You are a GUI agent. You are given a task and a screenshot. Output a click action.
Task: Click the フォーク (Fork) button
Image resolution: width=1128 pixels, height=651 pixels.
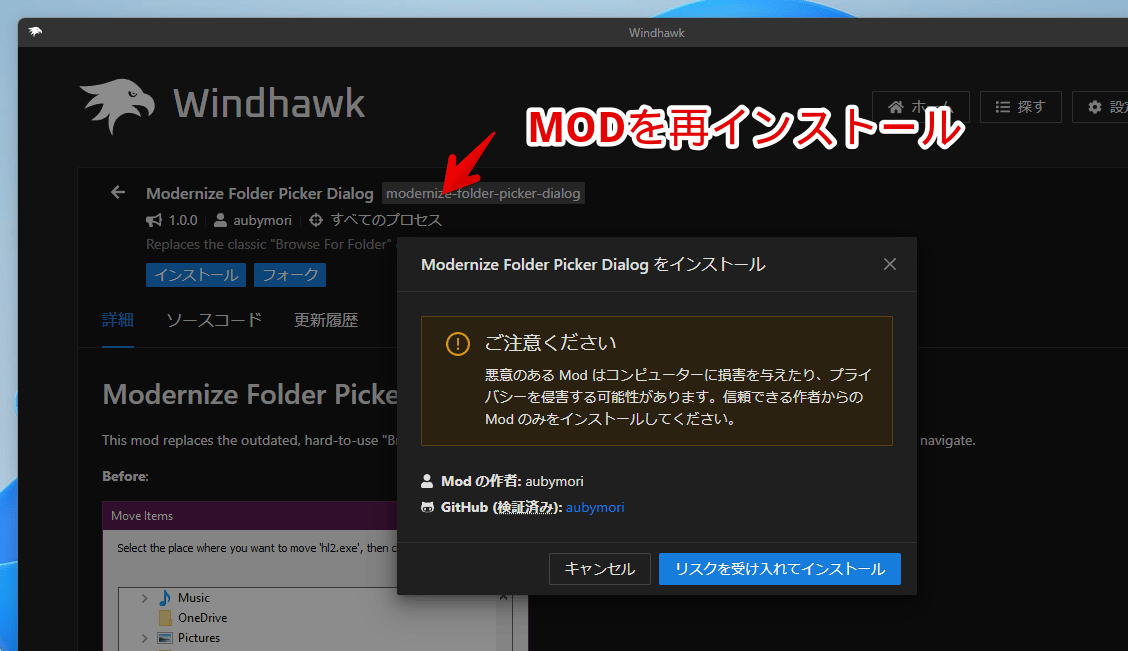(290, 275)
